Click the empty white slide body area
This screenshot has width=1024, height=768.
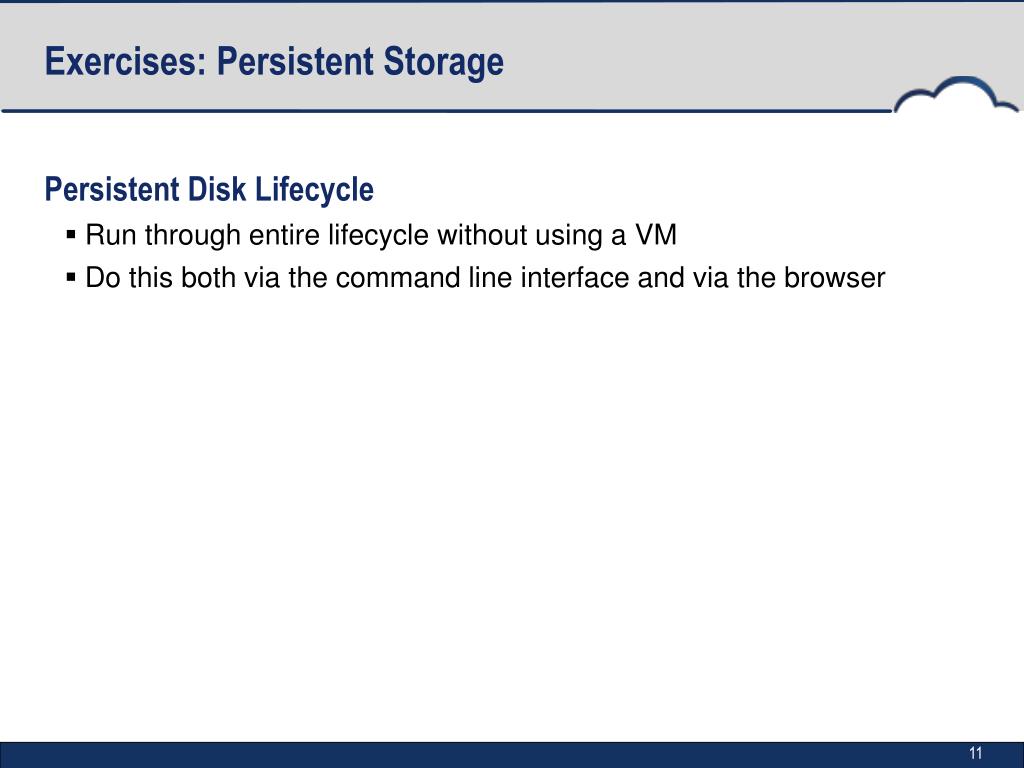(x=512, y=509)
